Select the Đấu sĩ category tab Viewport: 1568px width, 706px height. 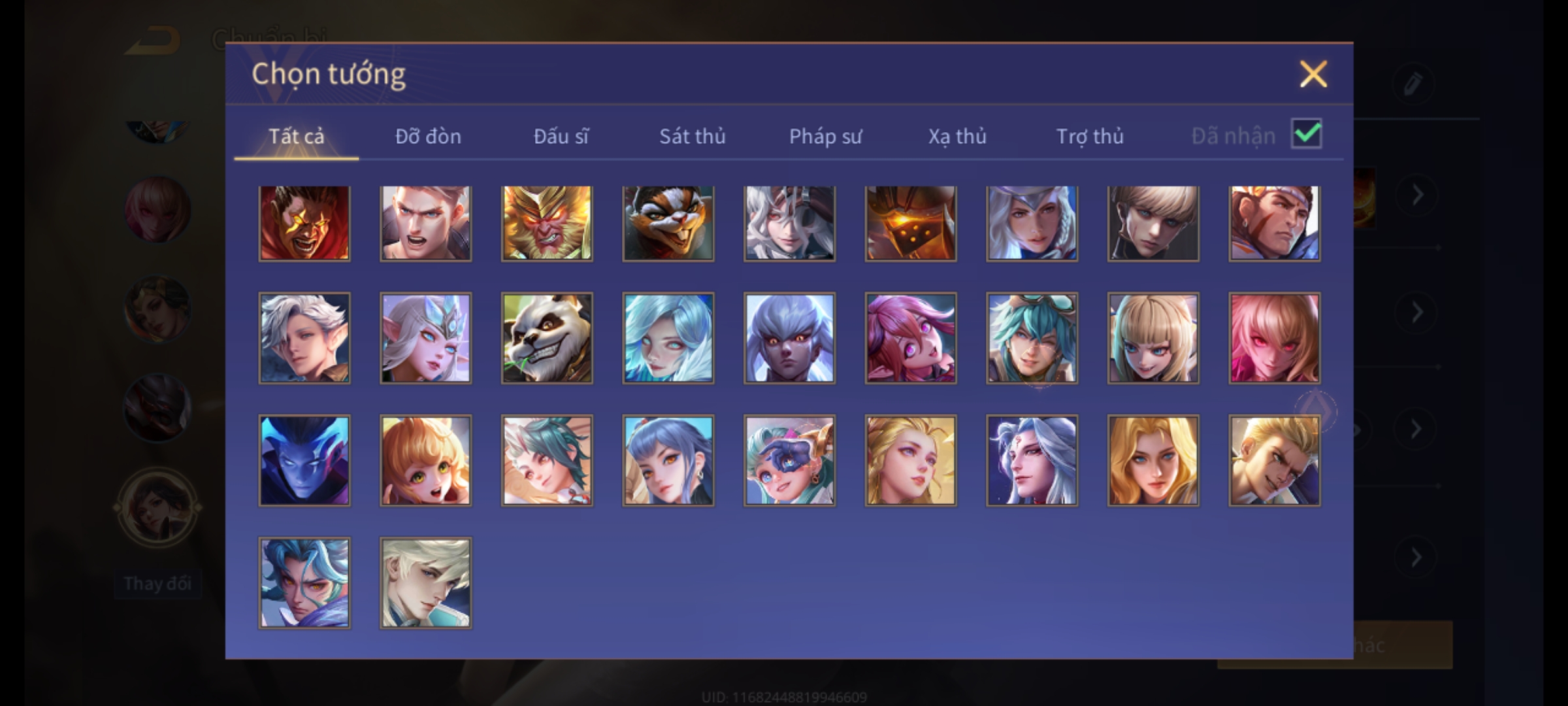(561, 136)
